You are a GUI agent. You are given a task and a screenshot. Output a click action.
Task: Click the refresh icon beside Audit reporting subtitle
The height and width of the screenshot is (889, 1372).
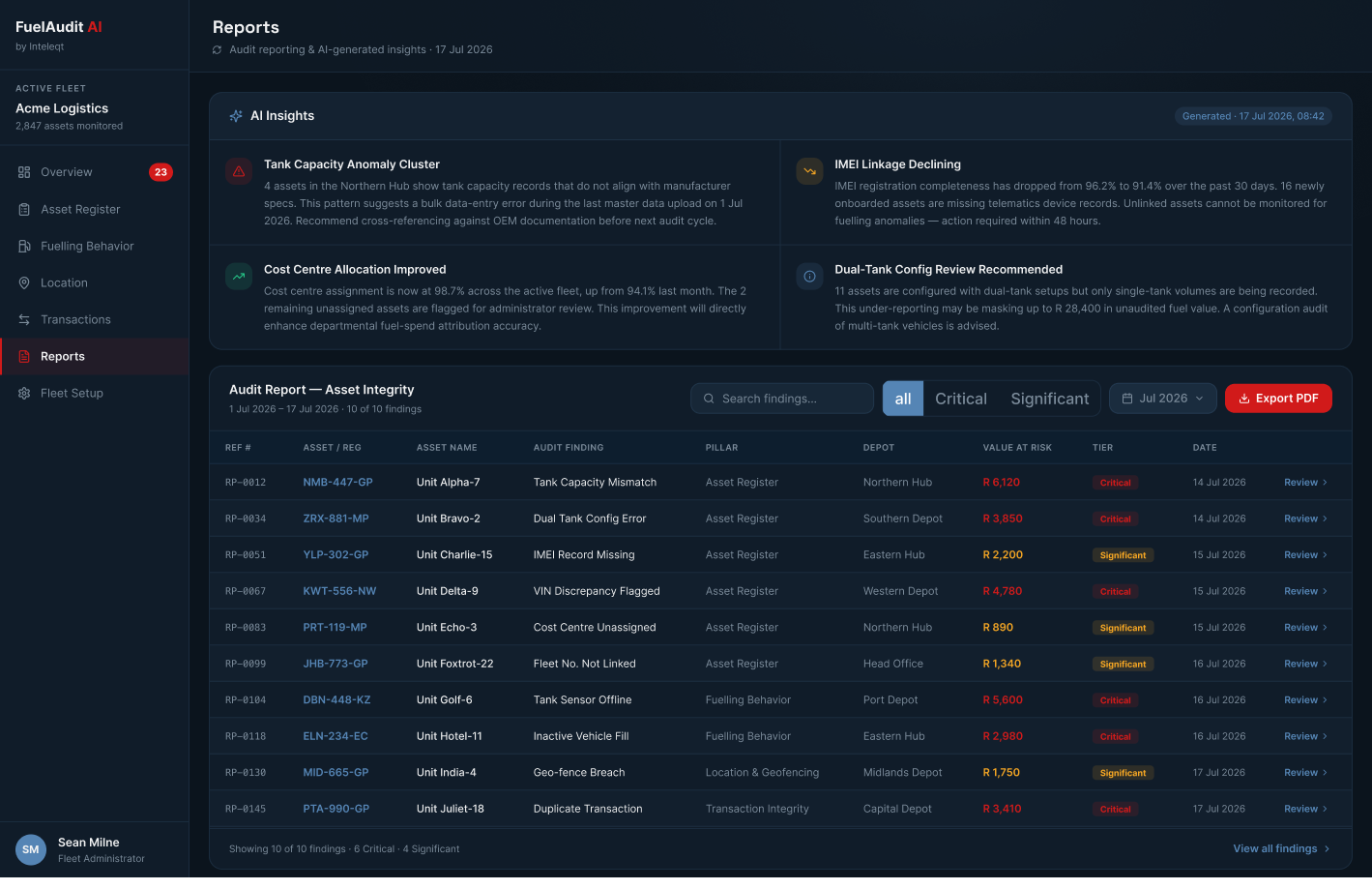218,49
